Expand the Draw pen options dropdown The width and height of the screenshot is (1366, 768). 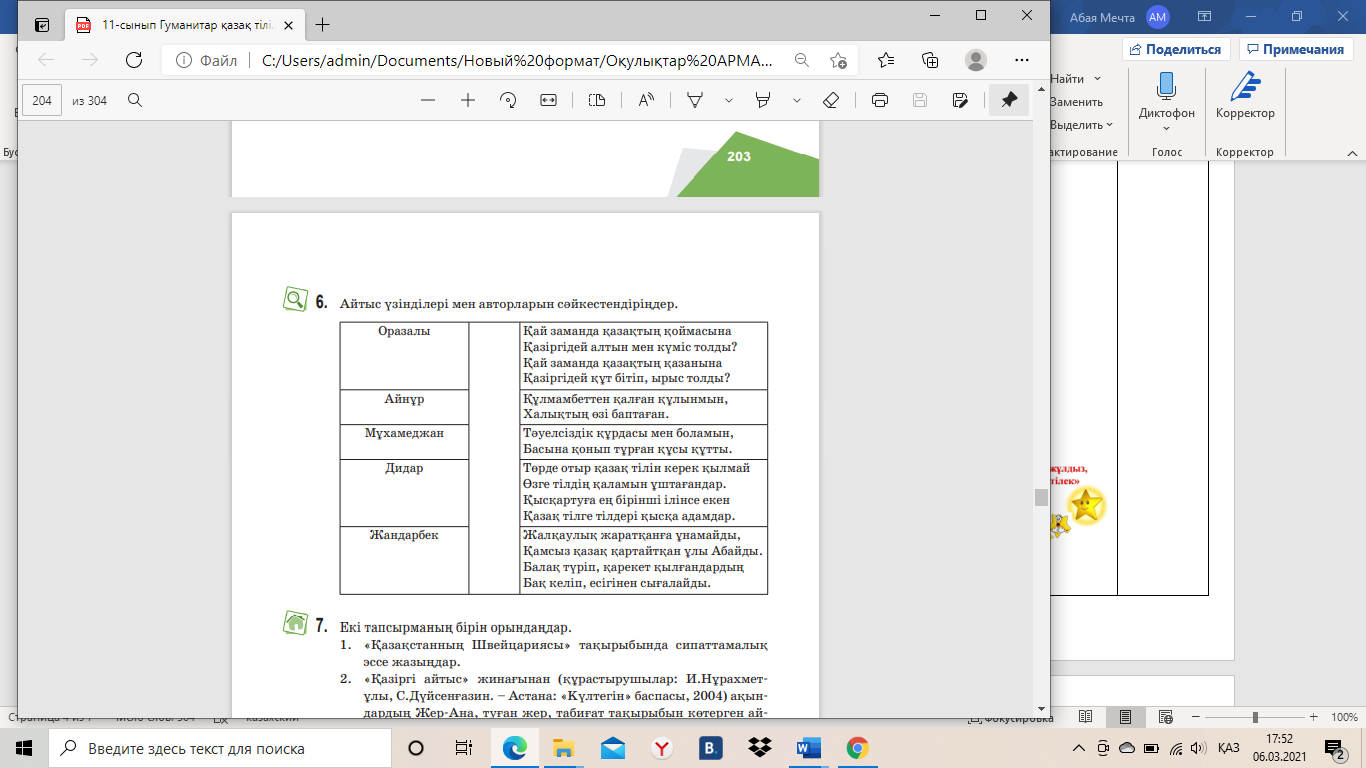[x=729, y=100]
